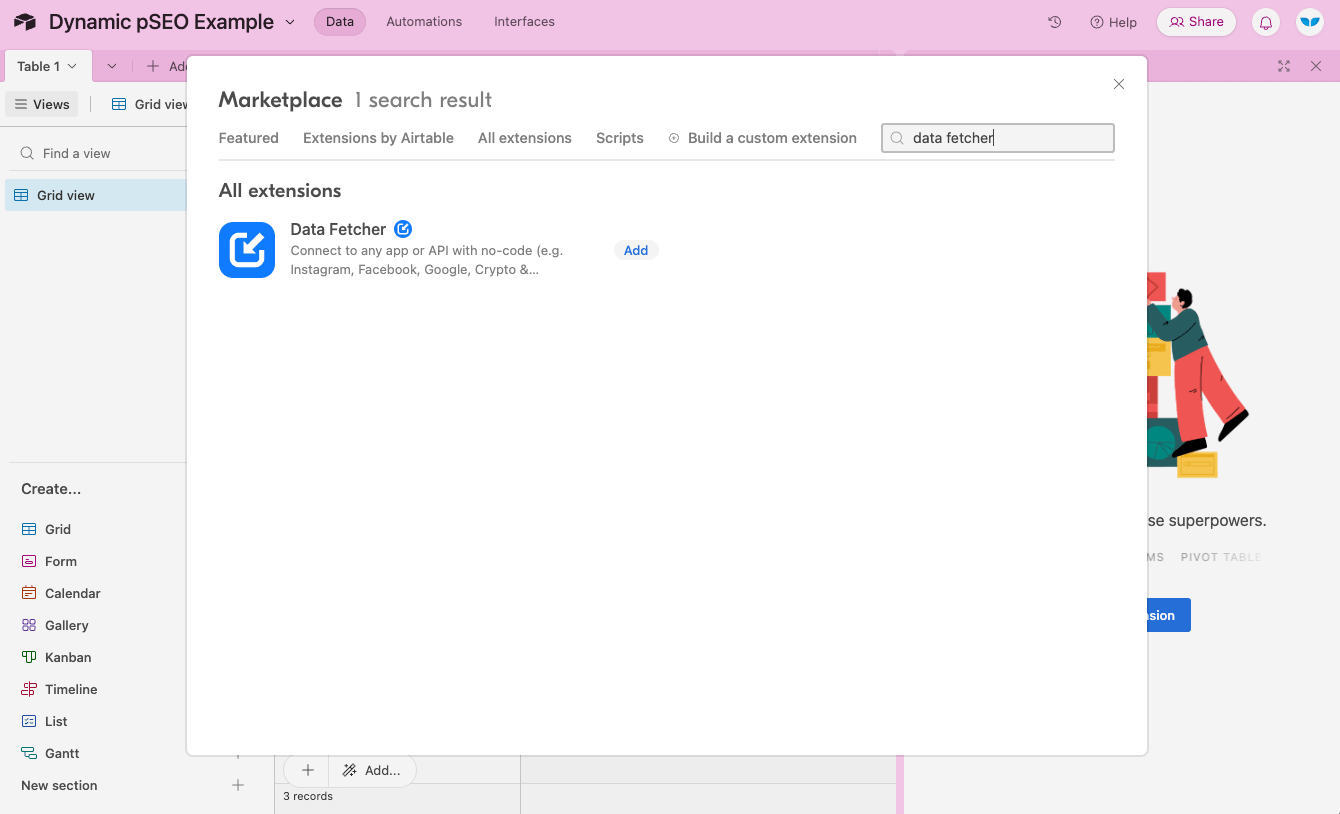
Task: Switch to the Automations tab
Action: (x=424, y=22)
